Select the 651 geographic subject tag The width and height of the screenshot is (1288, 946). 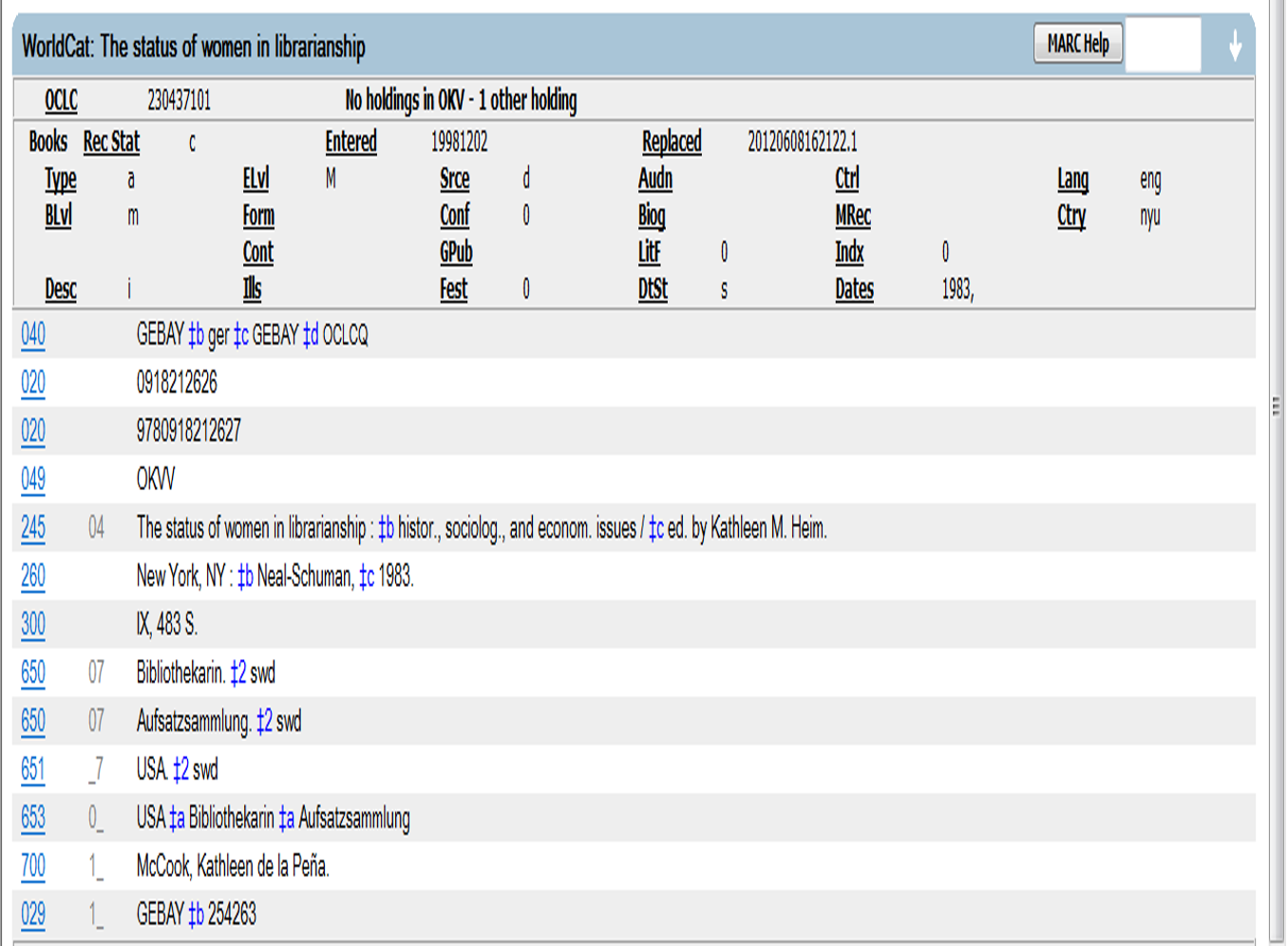point(33,769)
